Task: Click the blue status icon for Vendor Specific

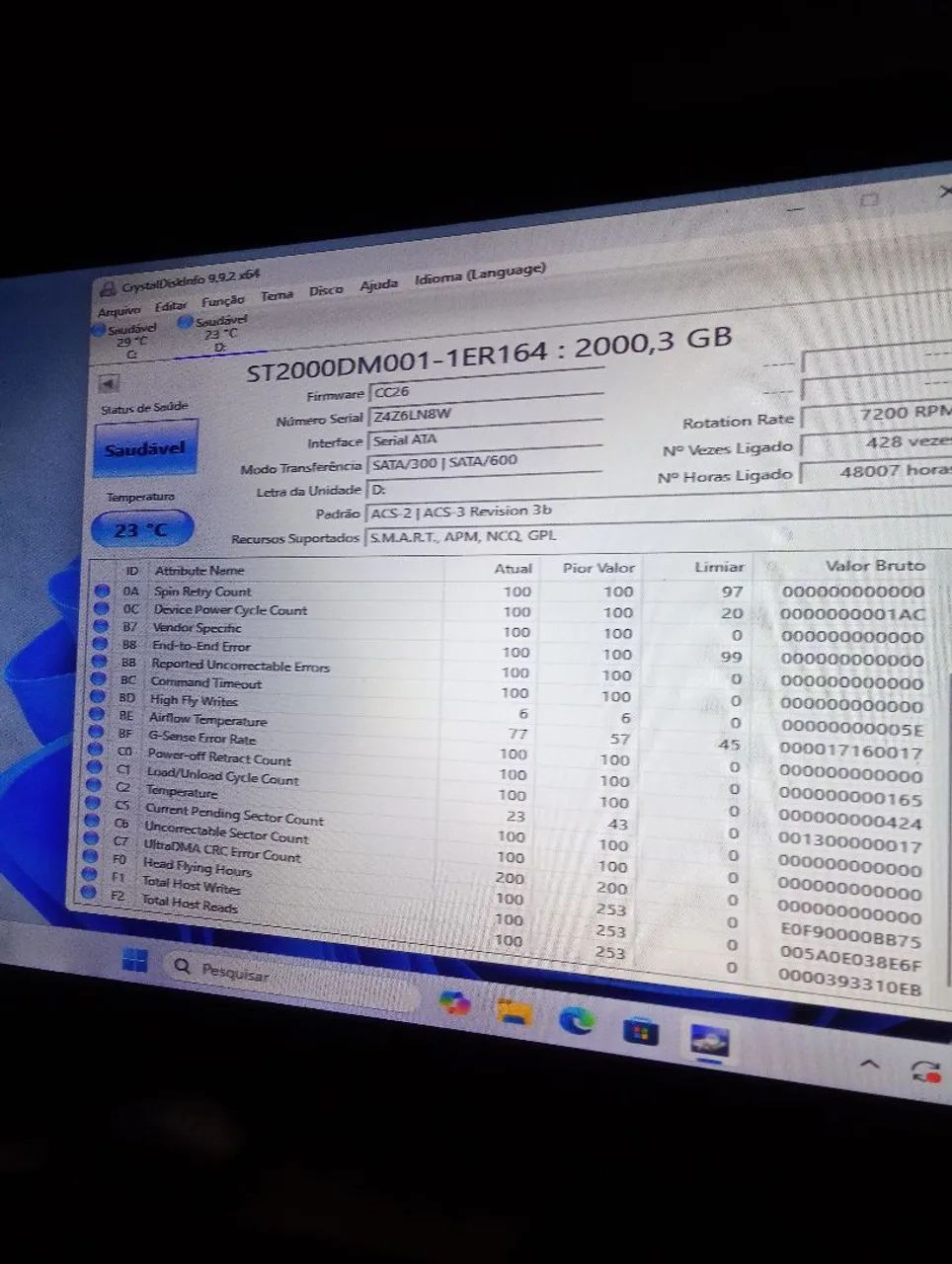Action: click(x=99, y=626)
